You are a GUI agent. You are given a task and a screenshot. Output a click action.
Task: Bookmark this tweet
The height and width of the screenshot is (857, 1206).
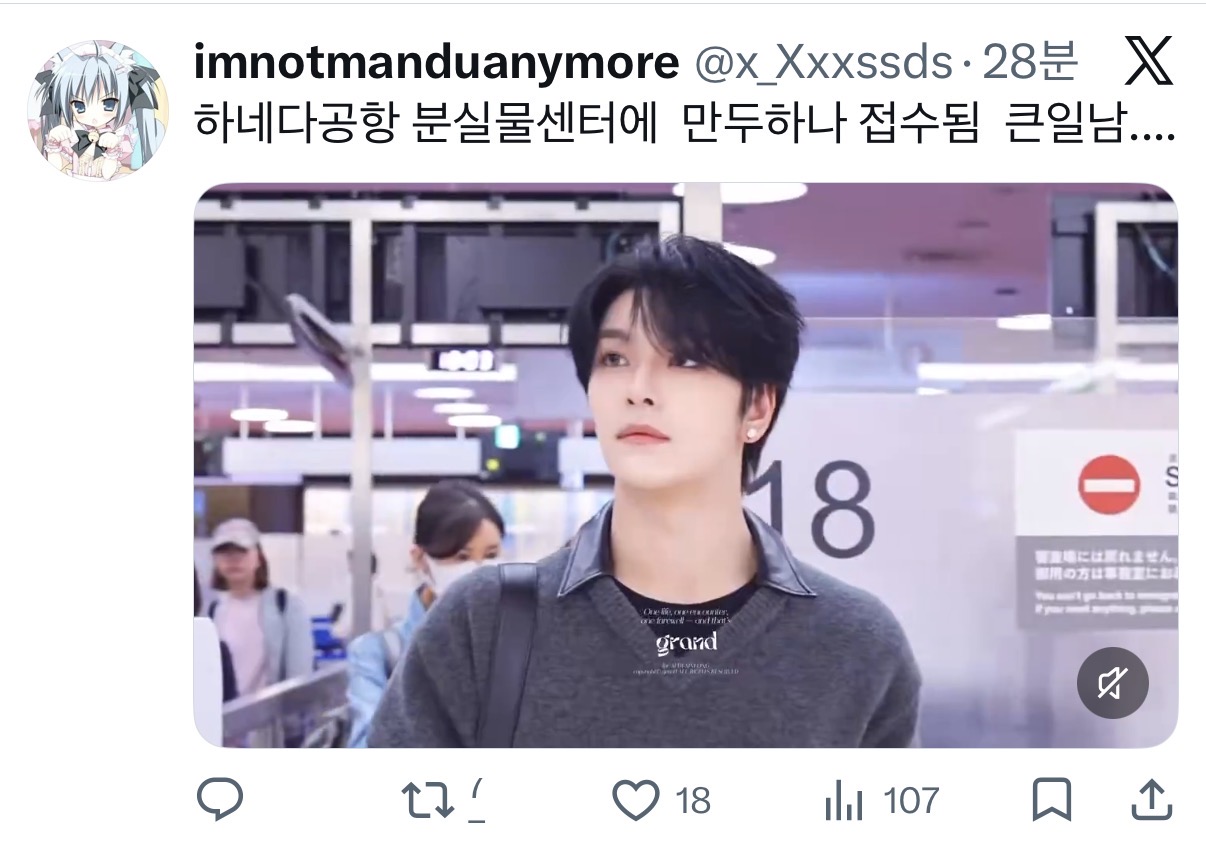coord(1052,801)
